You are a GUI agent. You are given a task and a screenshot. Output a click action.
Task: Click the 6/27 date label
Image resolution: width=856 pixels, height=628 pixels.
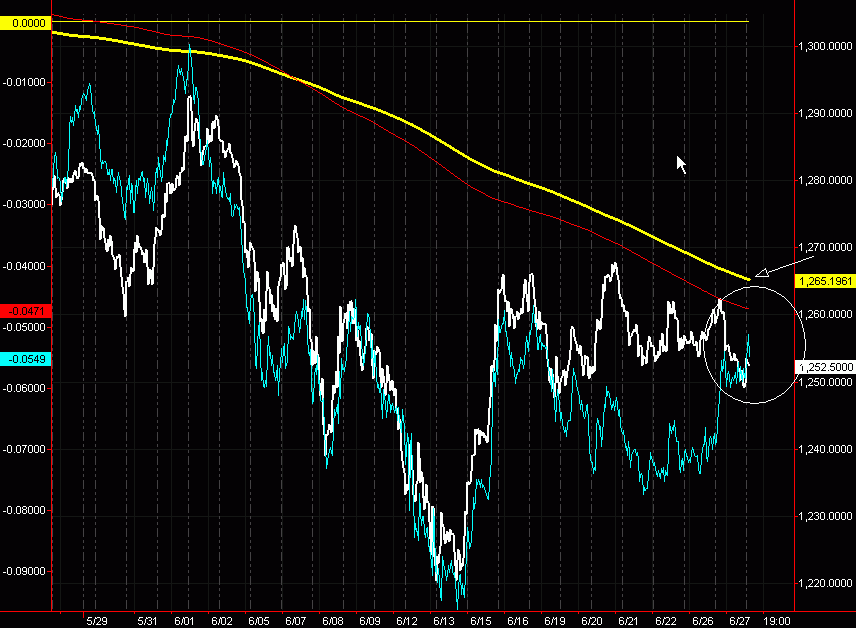click(x=740, y=621)
